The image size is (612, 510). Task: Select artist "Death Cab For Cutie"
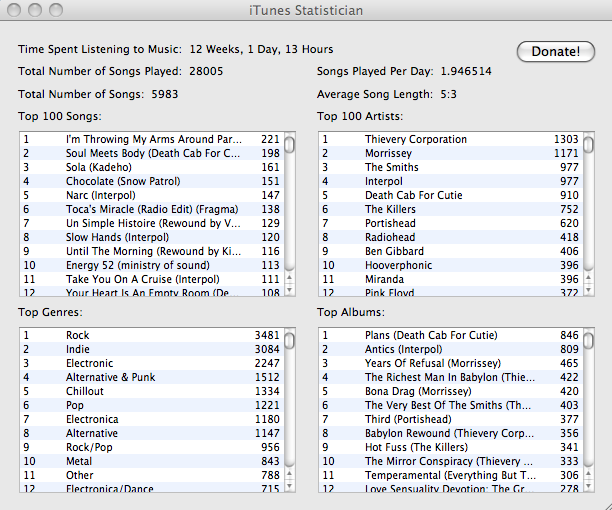[451, 195]
